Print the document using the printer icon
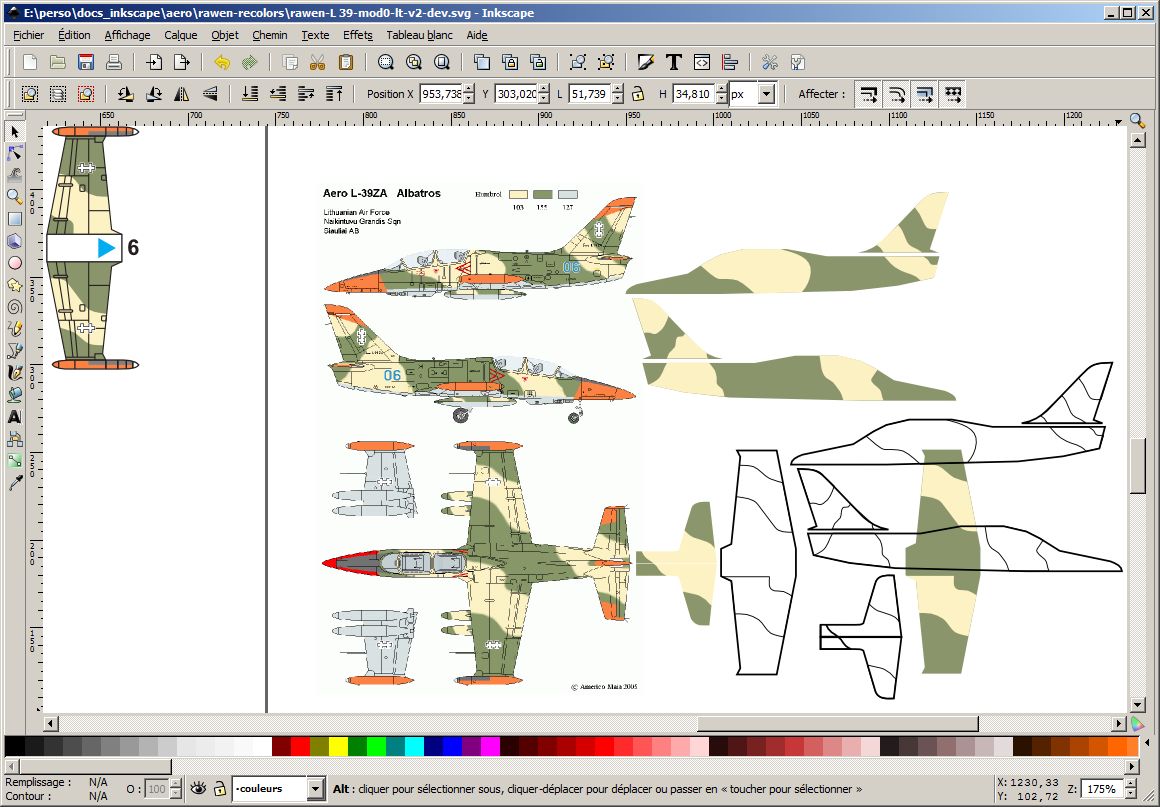 (114, 62)
